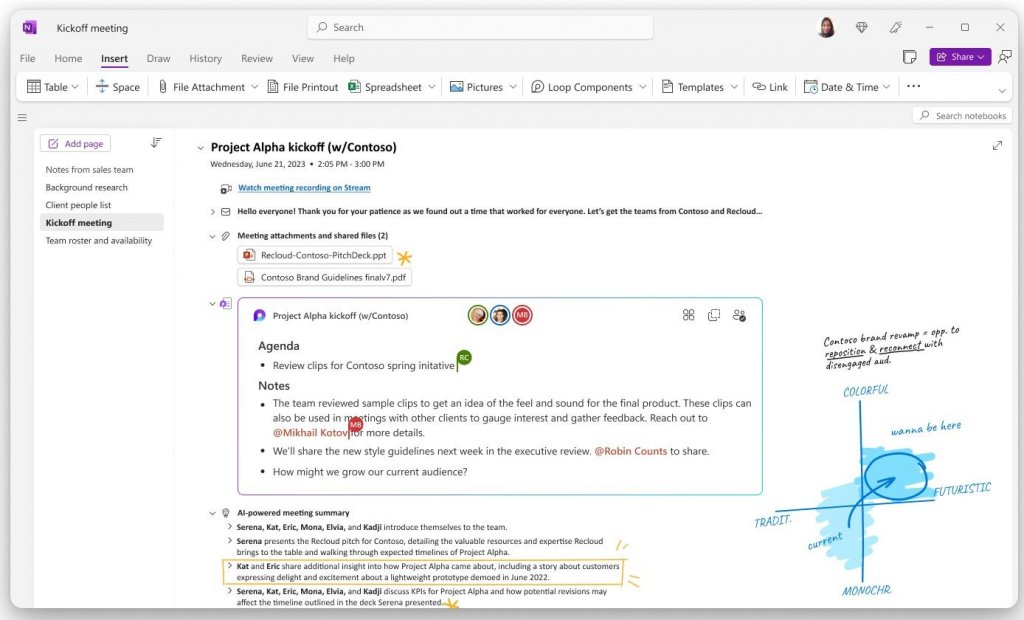The width and height of the screenshot is (1024, 620).
Task: Switch to the Draw tab
Action: 158,58
